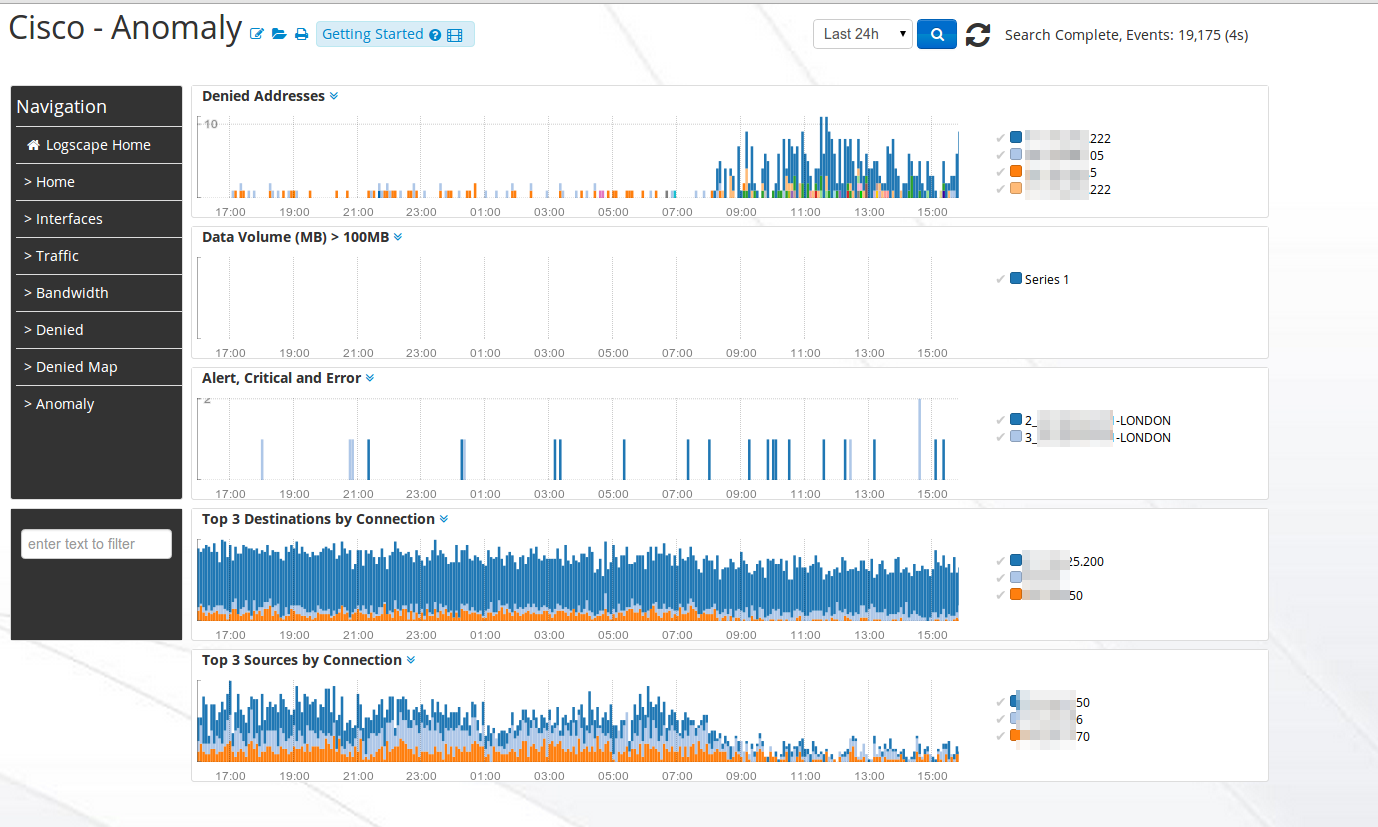Expand Data Volume (MB) > 100MB chart menu
This screenshot has height=827, width=1378.
[398, 237]
